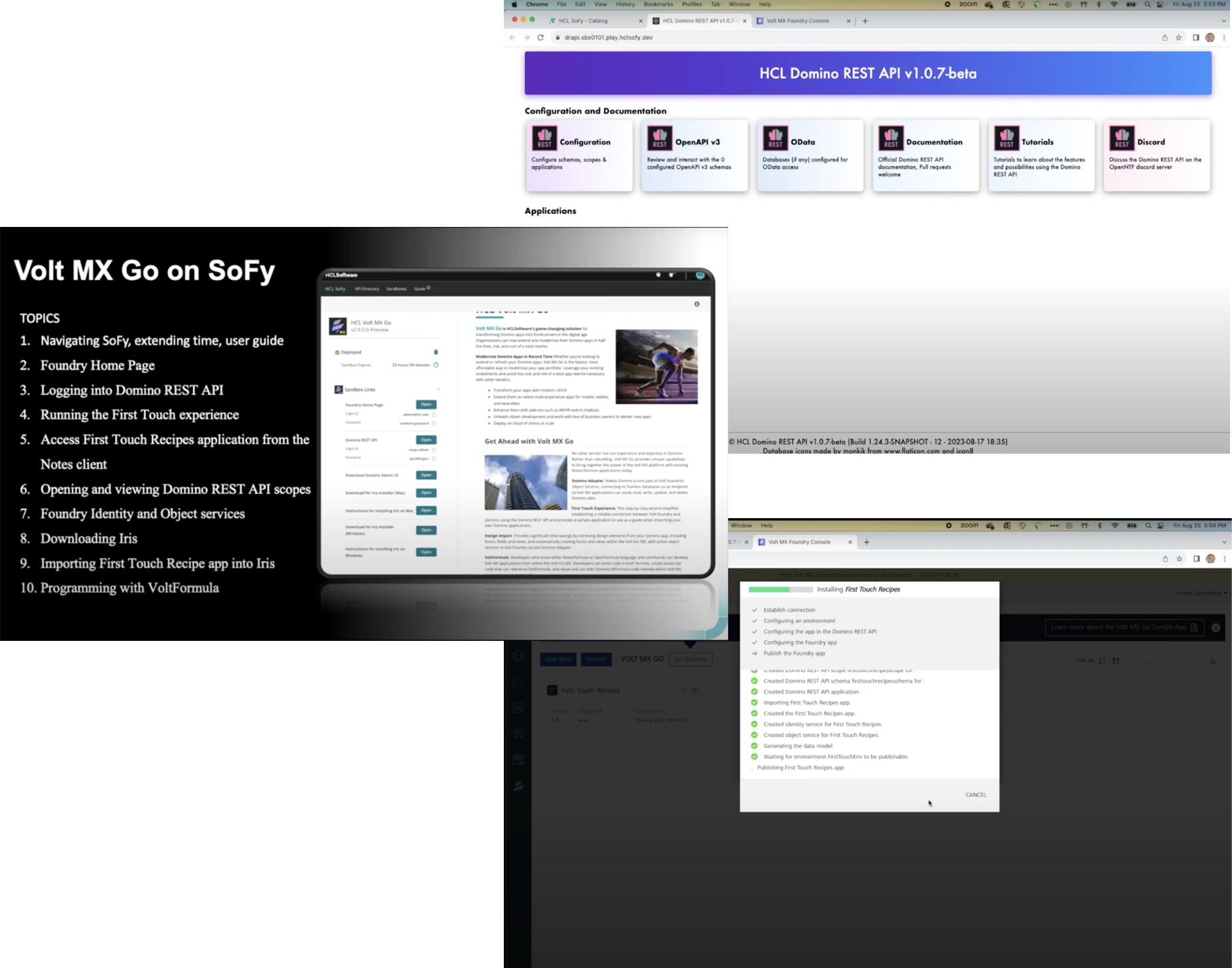Copy the Foundry Home Page Login ID
Viewport: 1232px width, 968px height.
click(434, 415)
